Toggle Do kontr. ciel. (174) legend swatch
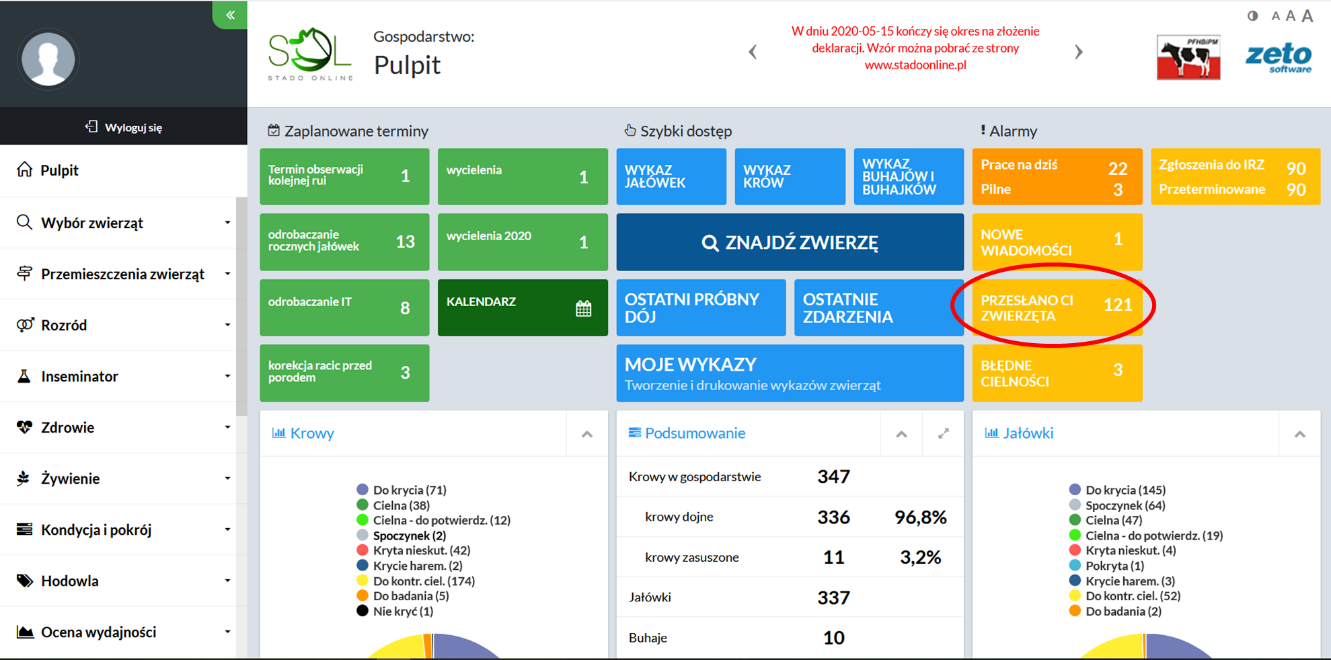 [362, 580]
